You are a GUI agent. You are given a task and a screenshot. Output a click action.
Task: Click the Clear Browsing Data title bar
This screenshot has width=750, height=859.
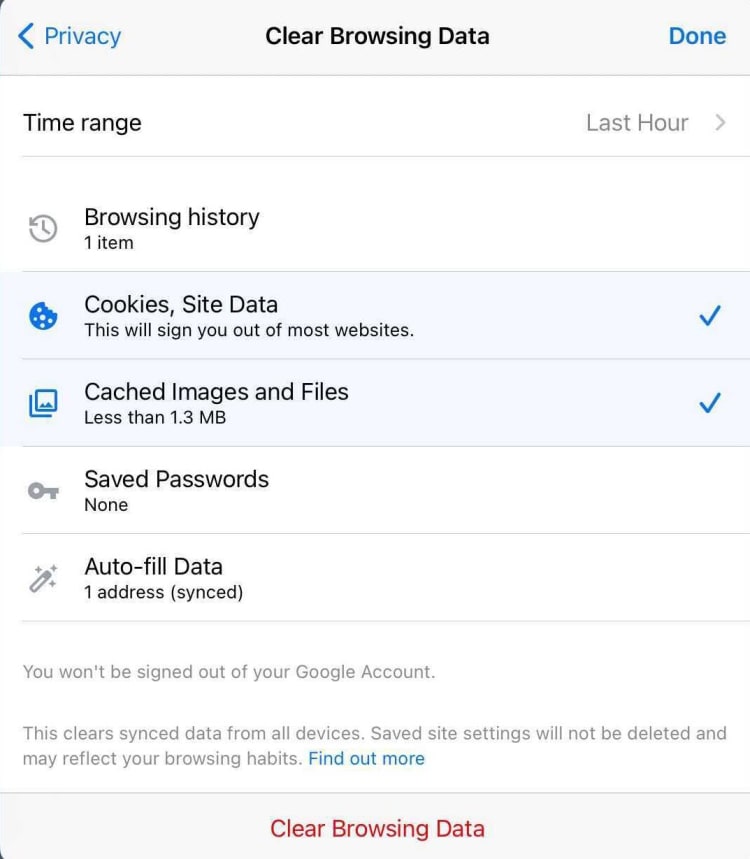[x=377, y=36]
